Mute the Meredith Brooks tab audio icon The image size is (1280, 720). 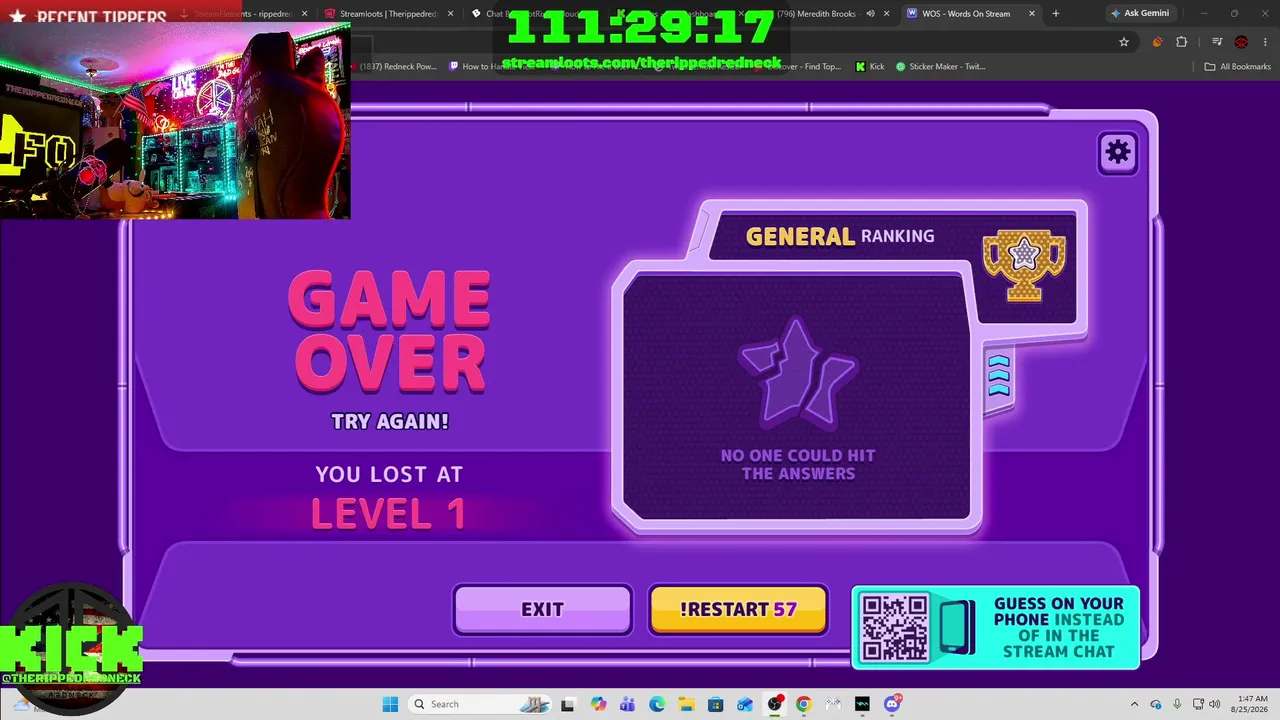pos(870,14)
